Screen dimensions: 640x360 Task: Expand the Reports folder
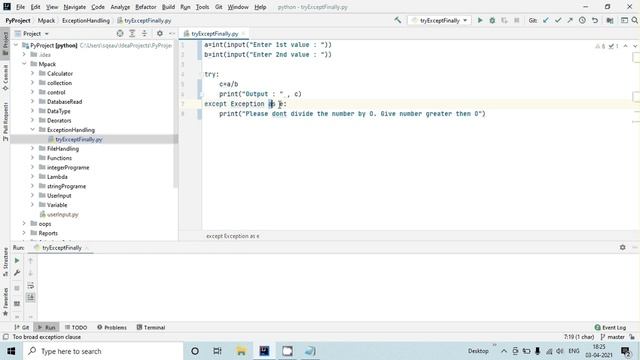pyautogui.click(x=24, y=233)
